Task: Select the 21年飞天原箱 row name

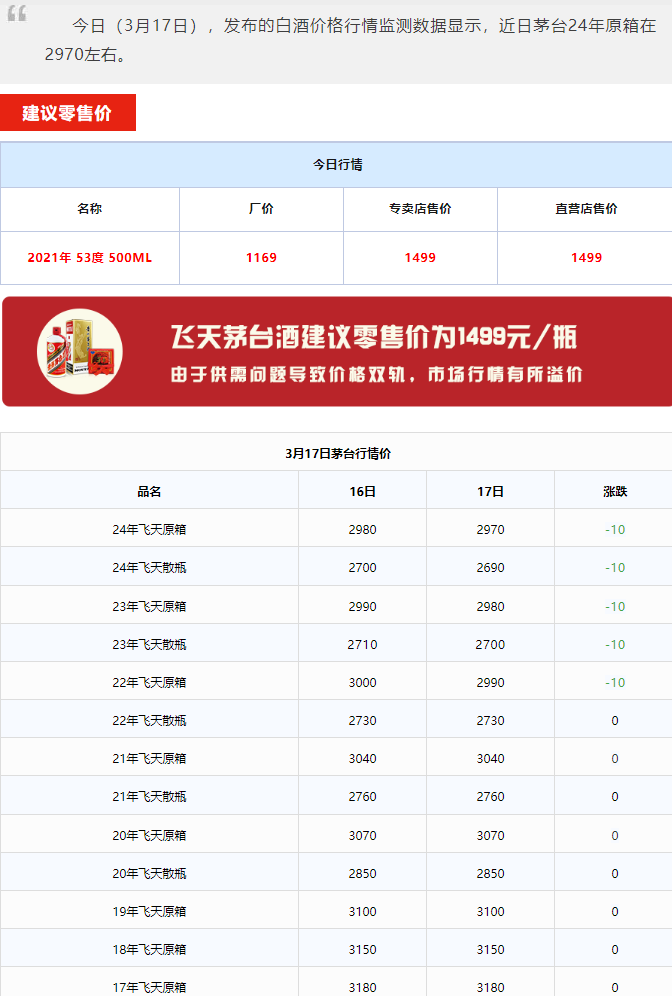Action: coord(149,759)
